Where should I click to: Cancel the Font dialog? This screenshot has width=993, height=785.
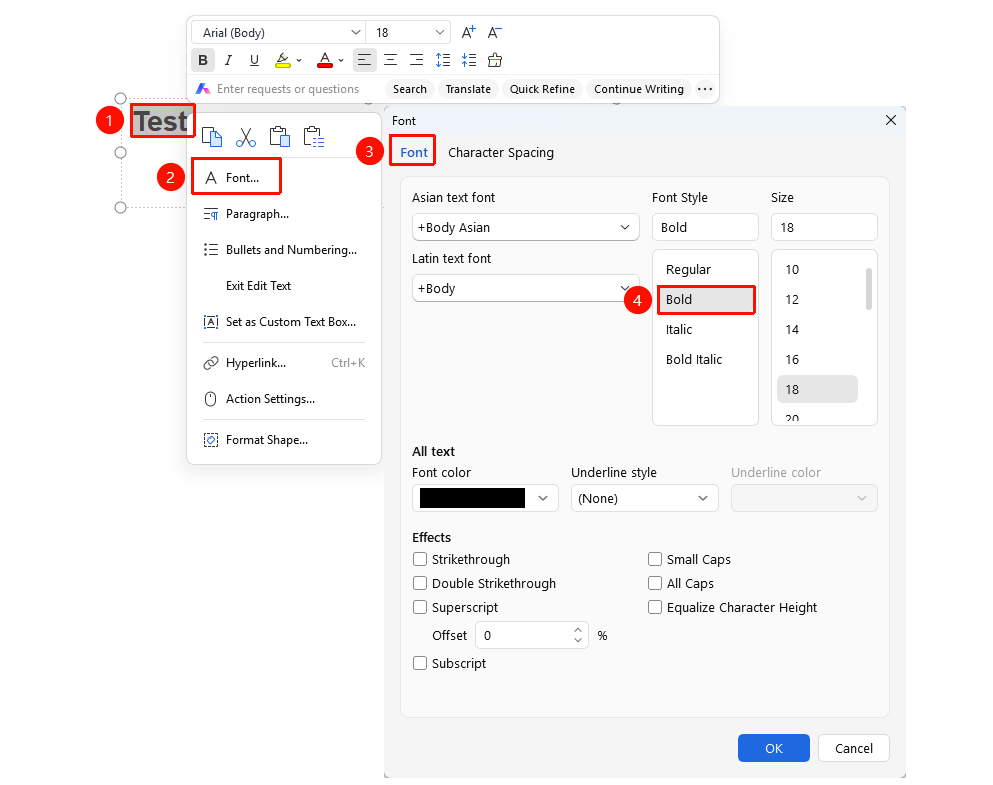[854, 748]
